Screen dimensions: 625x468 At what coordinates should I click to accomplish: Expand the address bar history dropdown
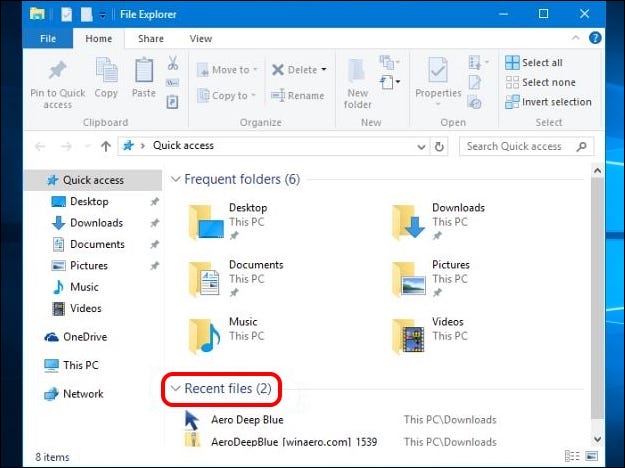(421, 147)
